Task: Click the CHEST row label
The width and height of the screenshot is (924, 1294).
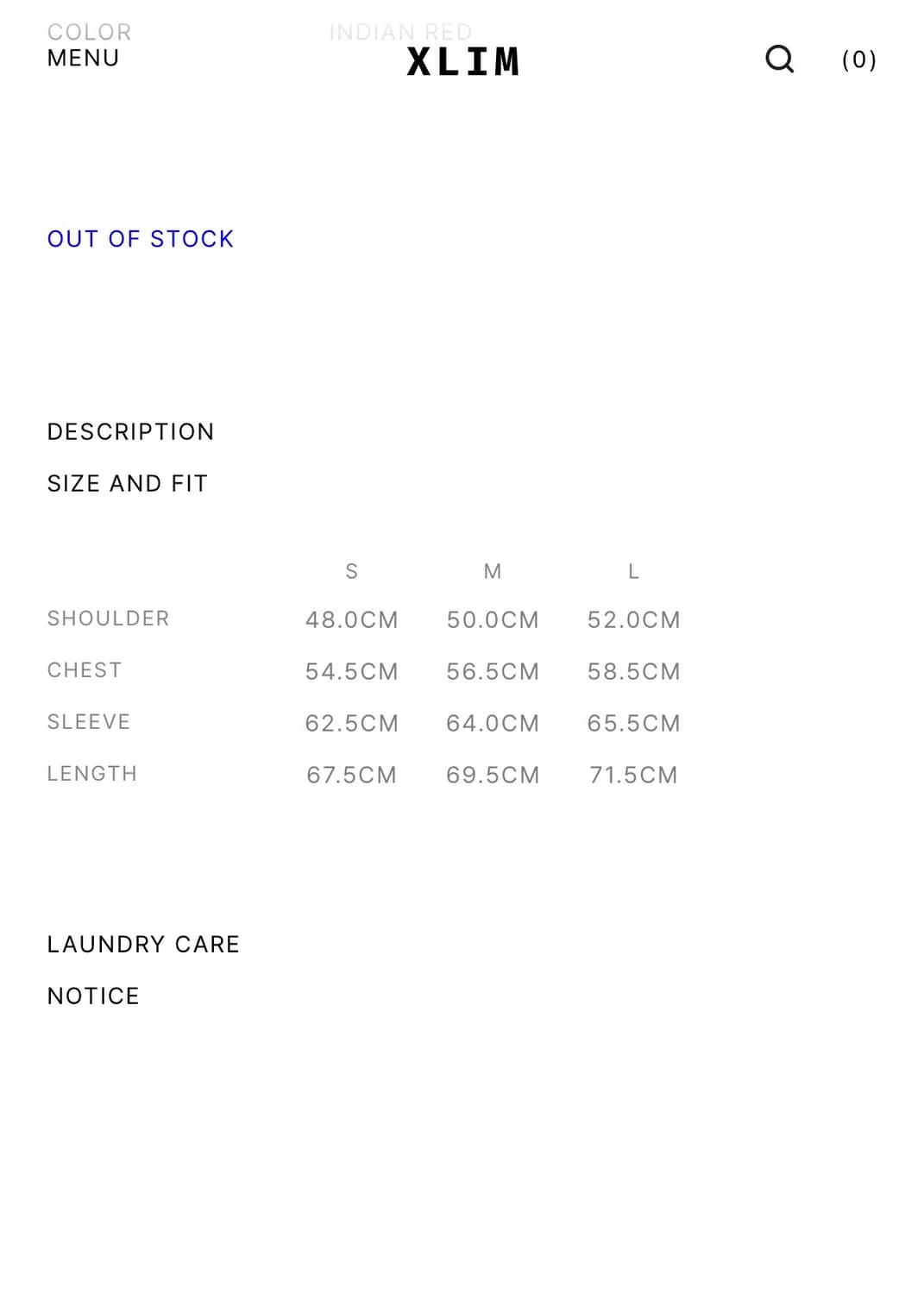Action: [x=85, y=670]
